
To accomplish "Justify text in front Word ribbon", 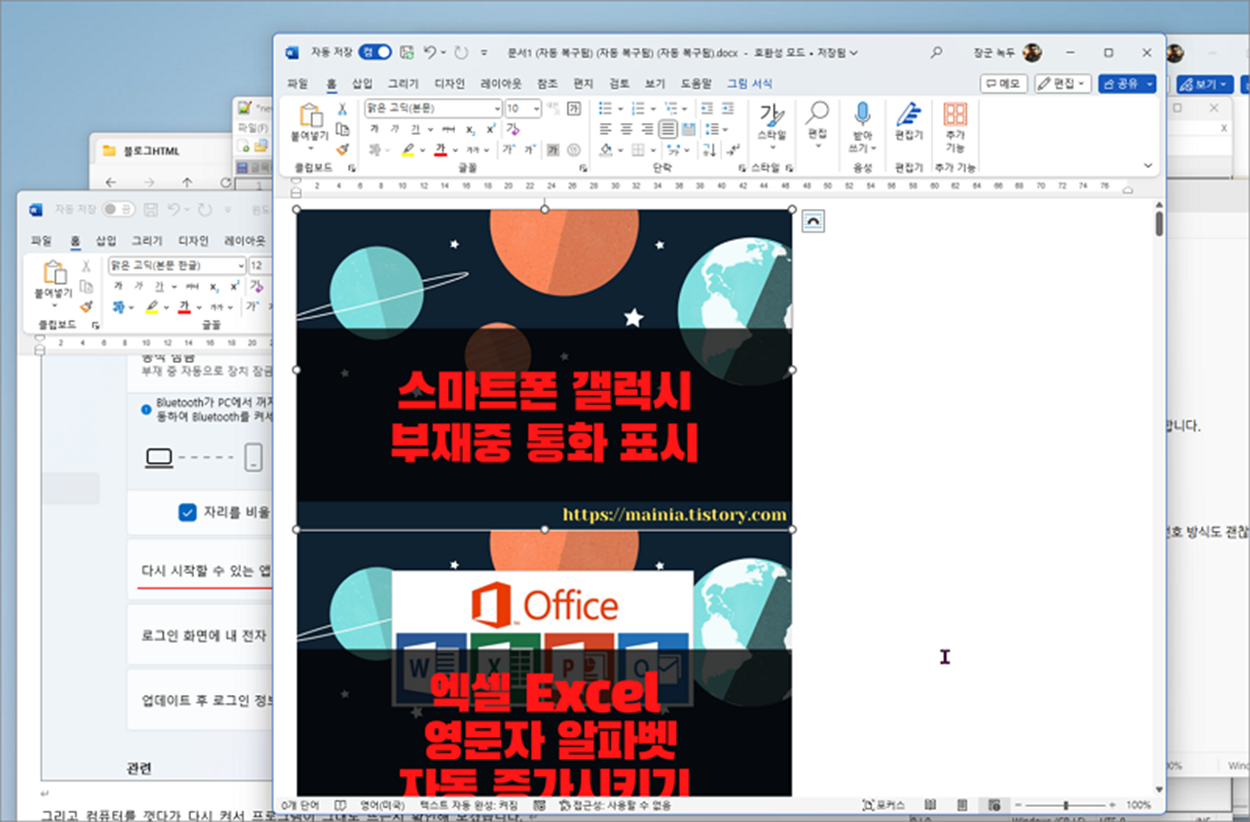I will 667,129.
